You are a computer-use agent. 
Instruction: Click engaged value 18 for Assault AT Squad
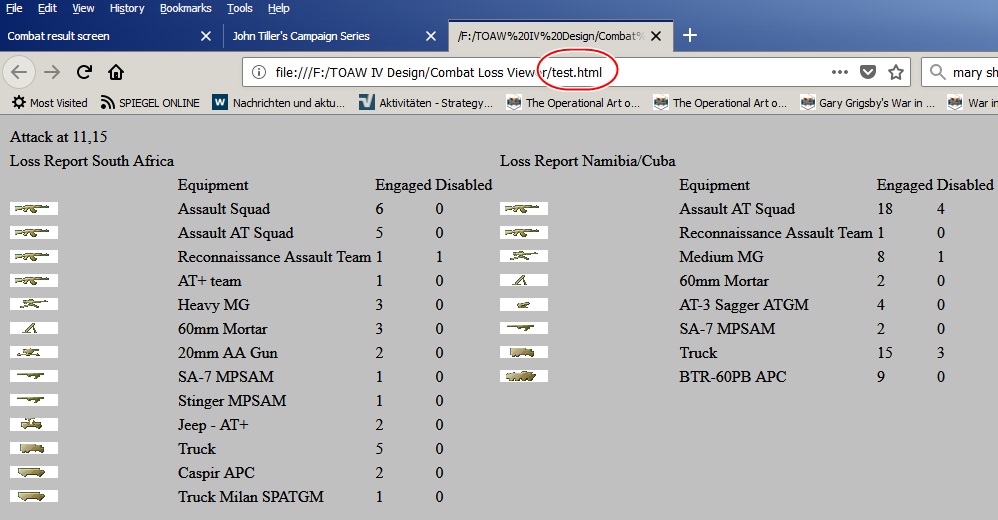[x=885, y=209]
